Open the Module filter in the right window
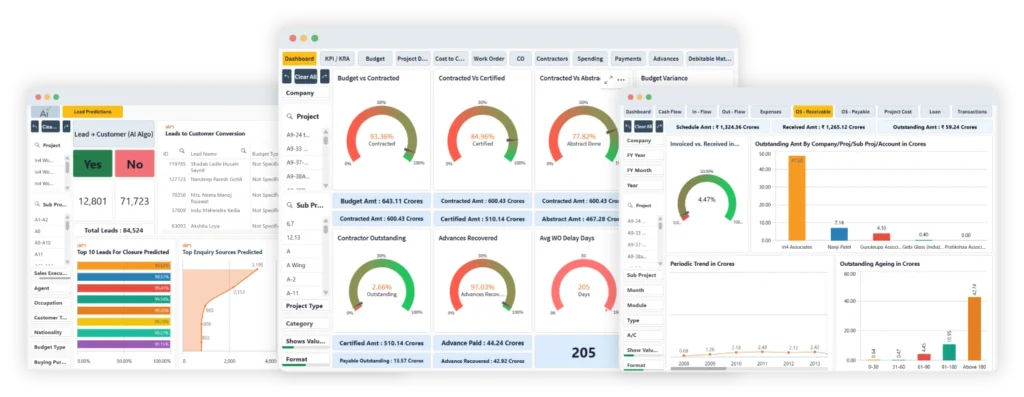Screen dimensions: 1024x397 pyautogui.click(x=643, y=306)
